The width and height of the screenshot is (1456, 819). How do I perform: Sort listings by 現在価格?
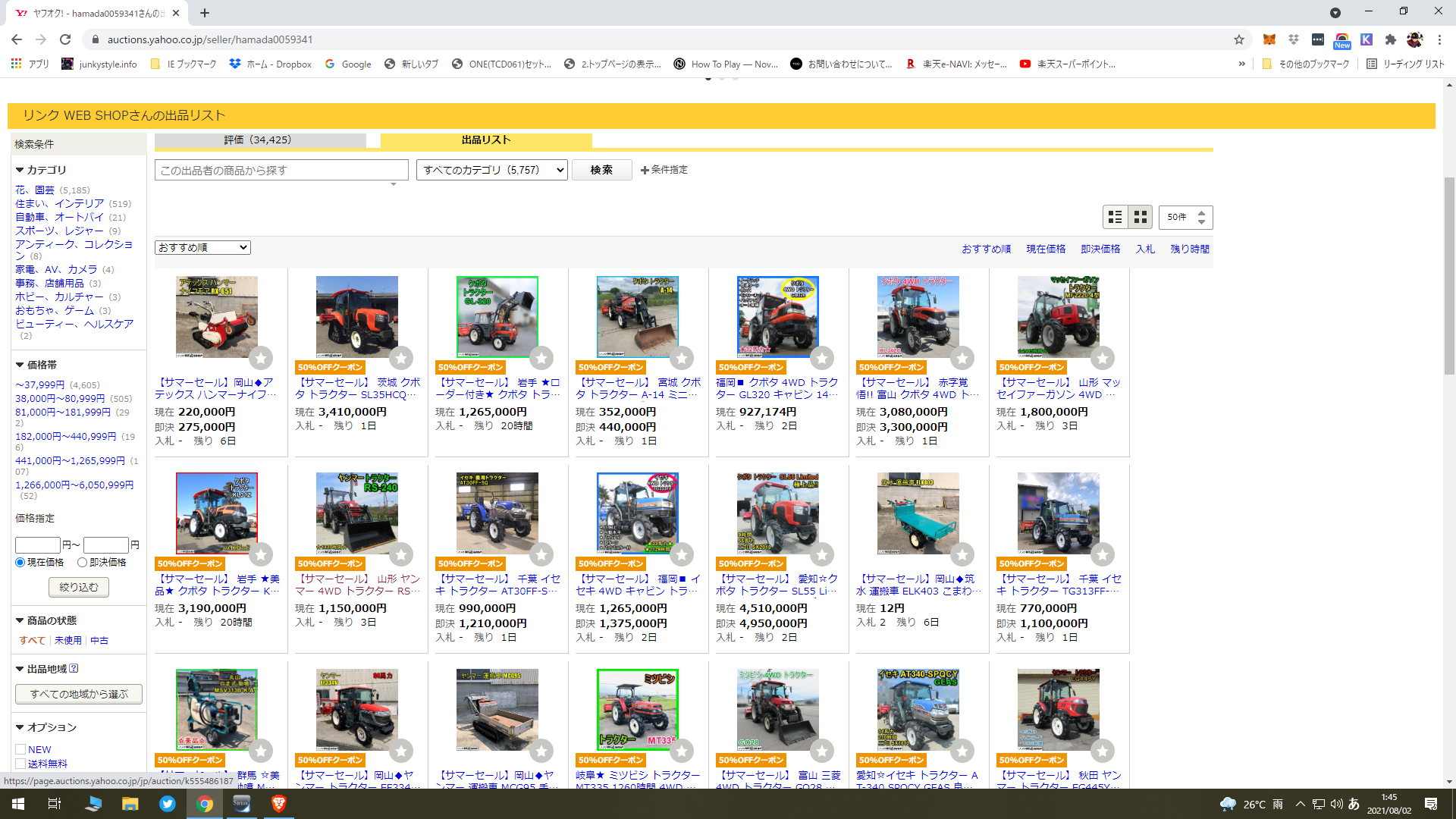pyautogui.click(x=1046, y=249)
